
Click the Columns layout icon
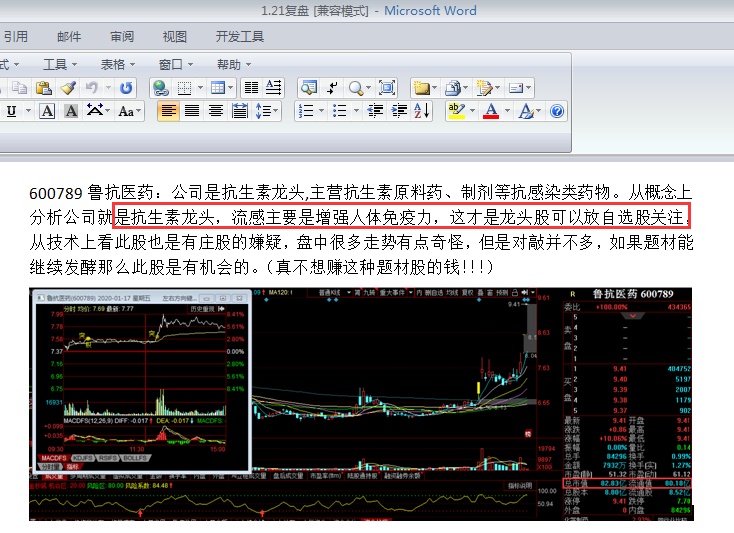pyautogui.click(x=251, y=88)
